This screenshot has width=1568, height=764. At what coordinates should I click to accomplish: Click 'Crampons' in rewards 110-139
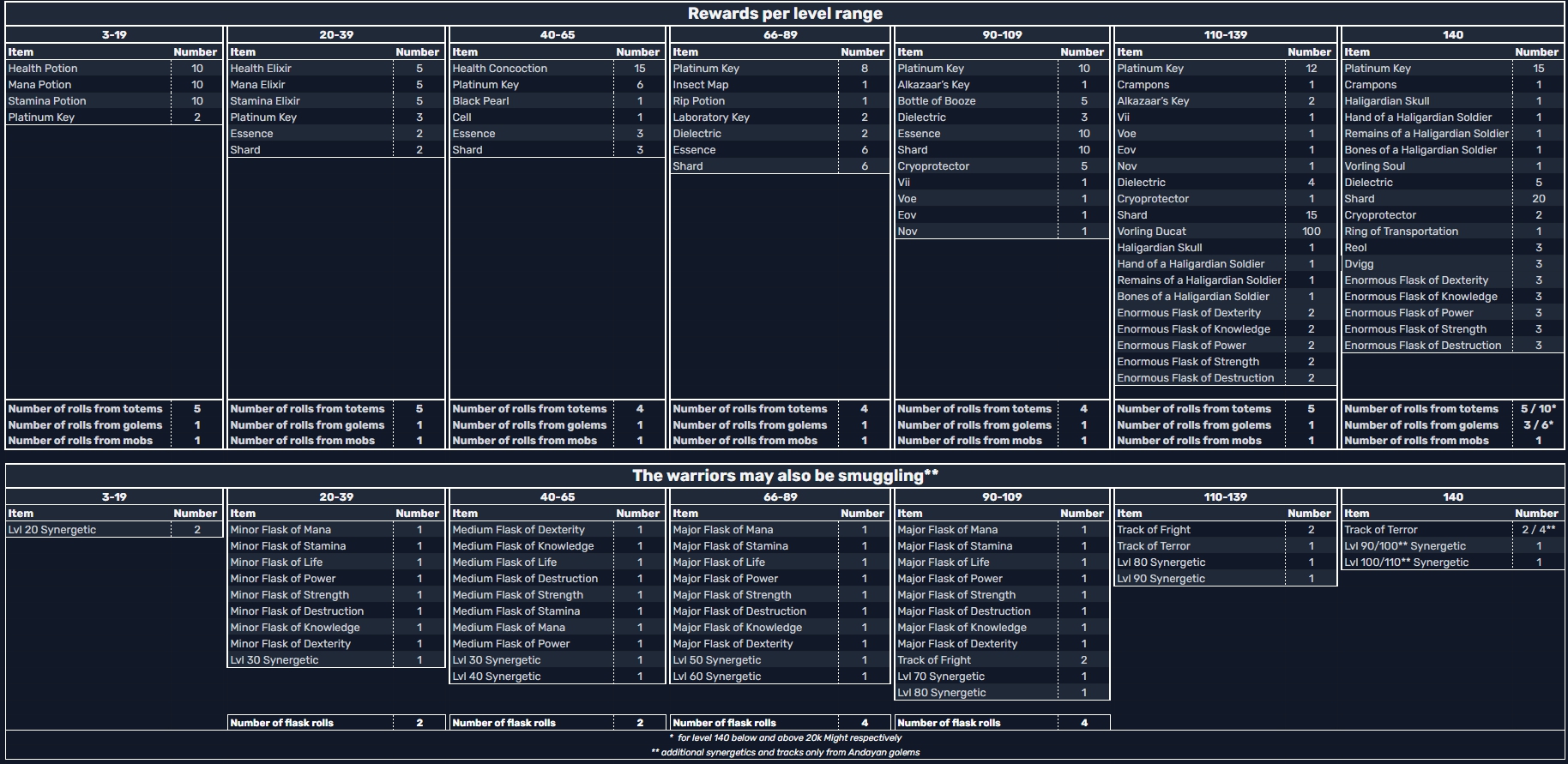click(1199, 85)
